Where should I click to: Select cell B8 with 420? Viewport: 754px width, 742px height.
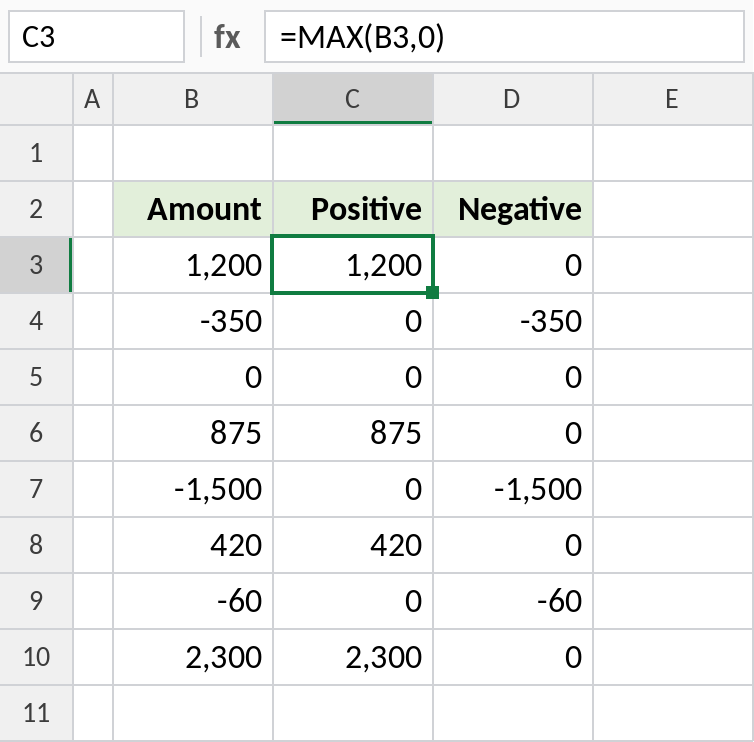(x=192, y=545)
